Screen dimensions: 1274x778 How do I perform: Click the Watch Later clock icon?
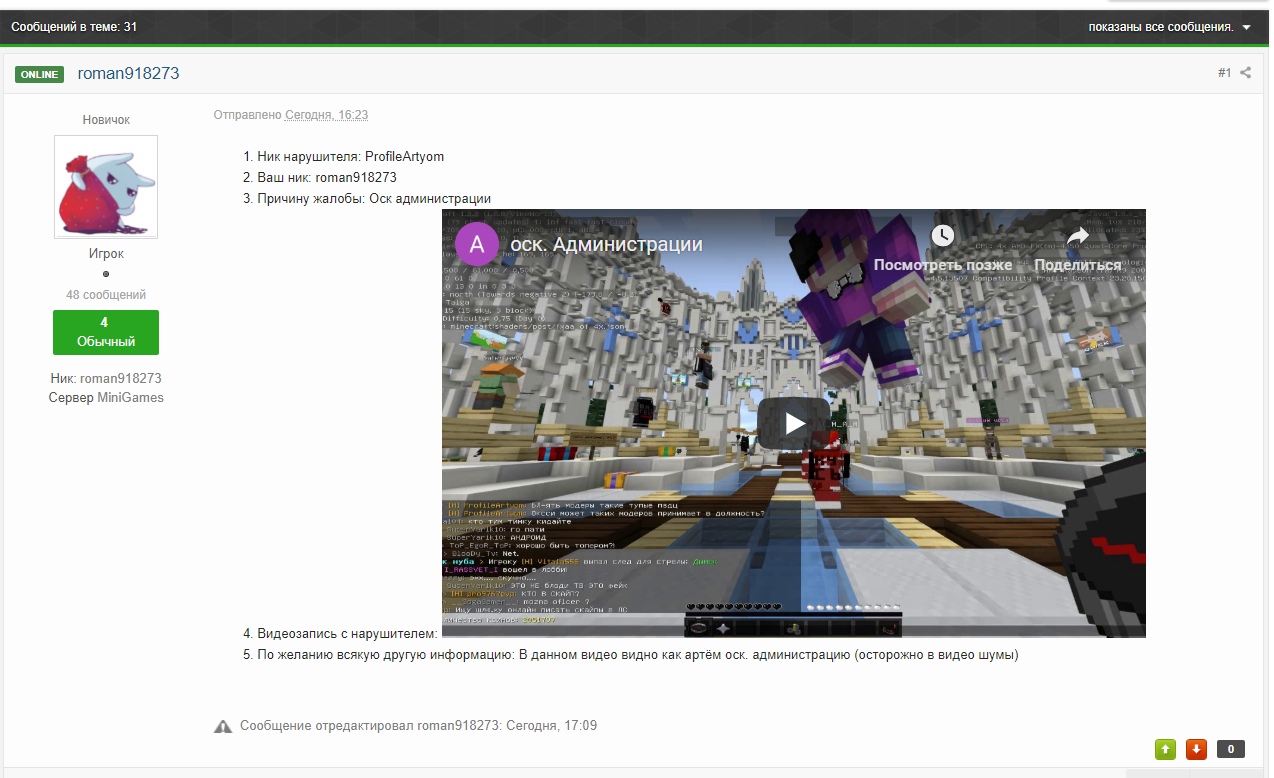point(942,236)
